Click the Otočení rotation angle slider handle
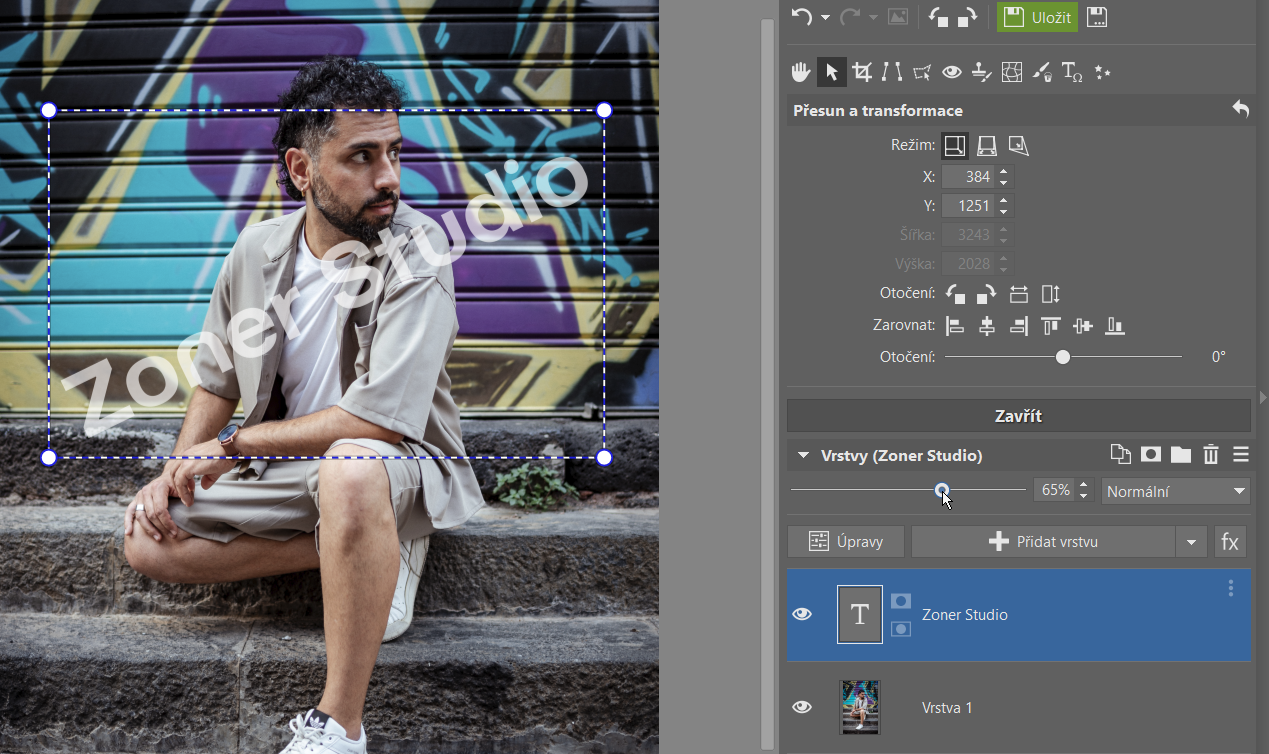1269x754 pixels. tap(1063, 357)
